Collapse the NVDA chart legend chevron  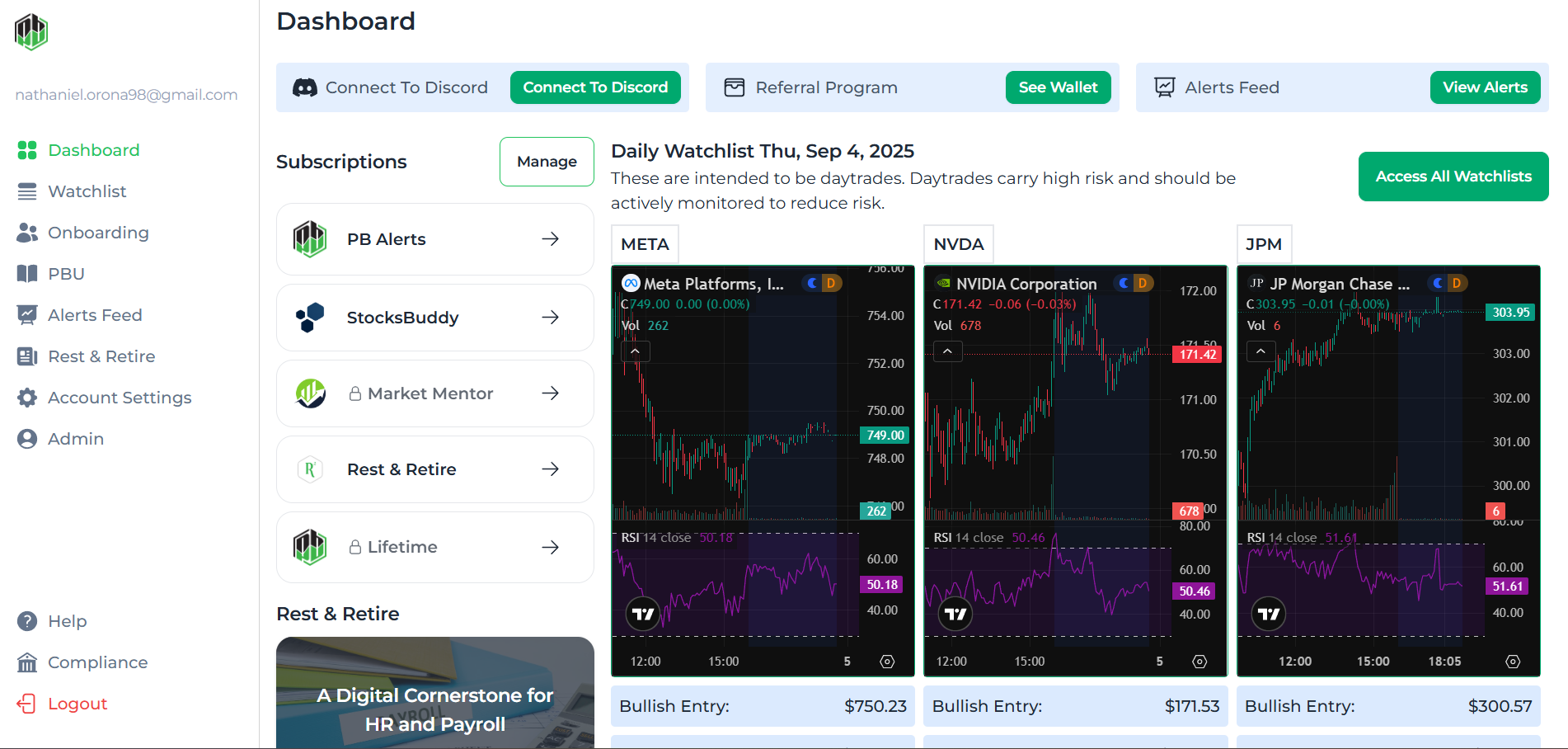pyautogui.click(x=947, y=351)
